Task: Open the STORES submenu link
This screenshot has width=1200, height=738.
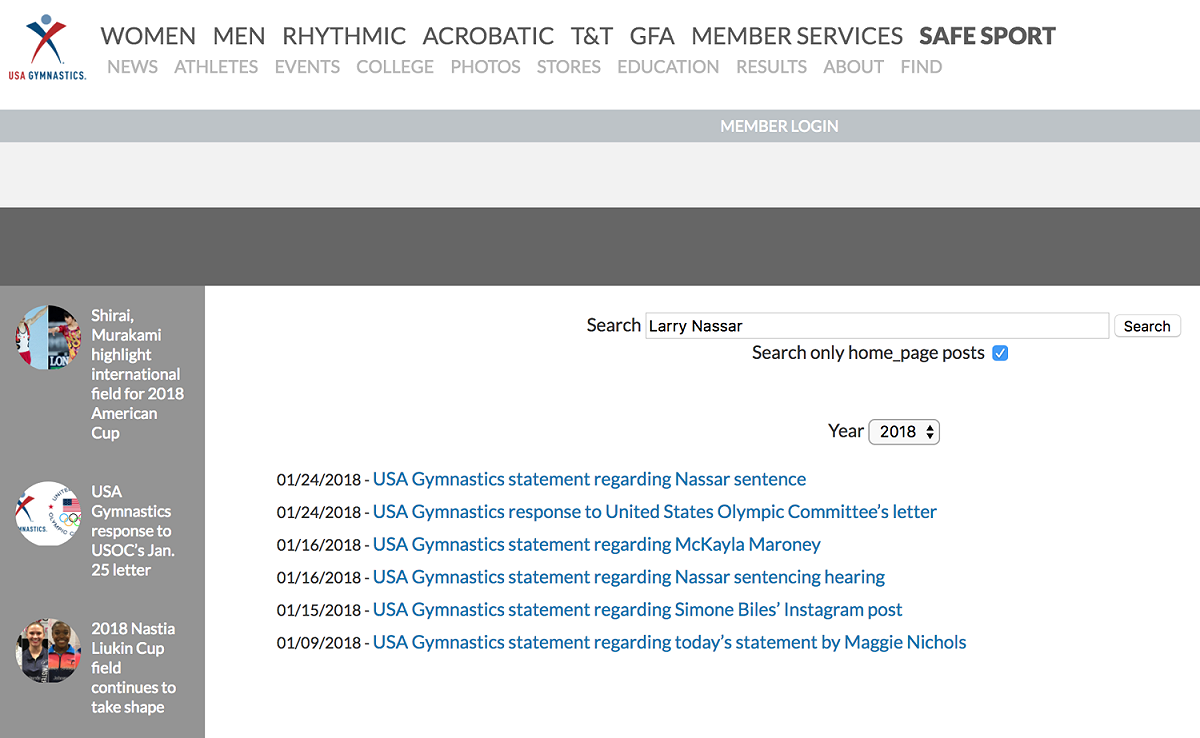Action: click(569, 67)
